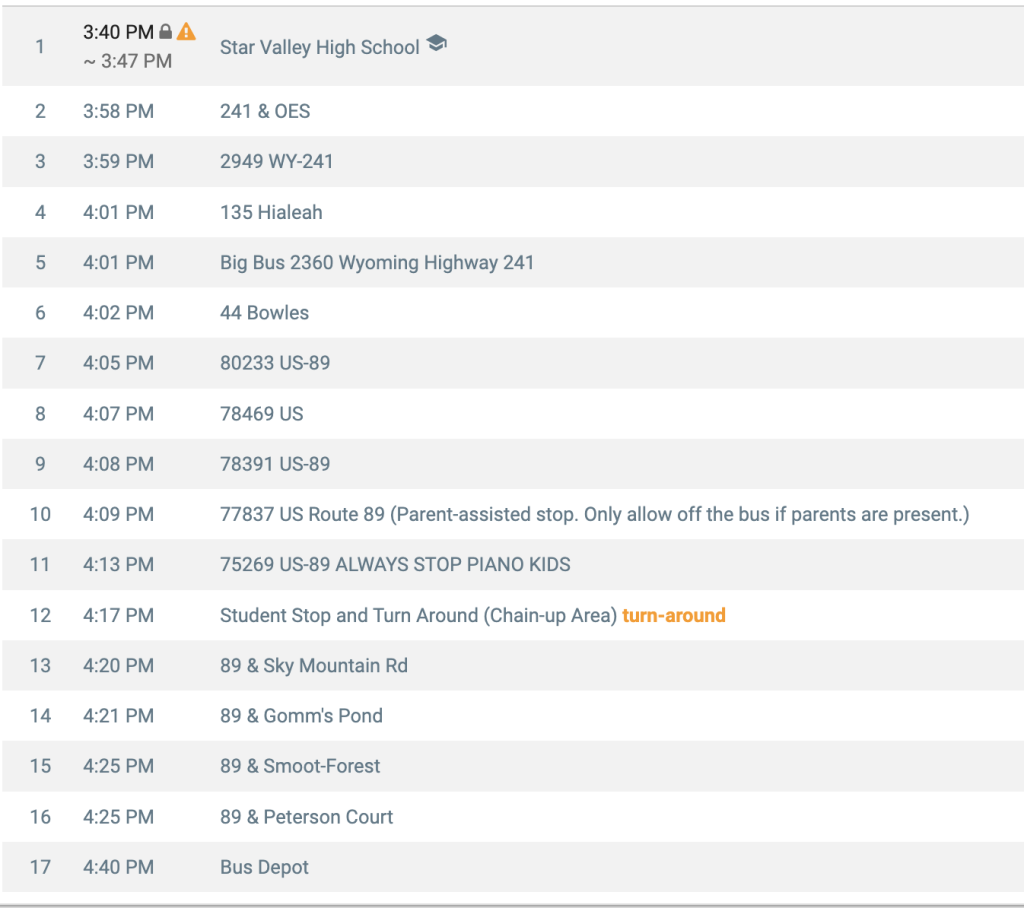Viewport: 1024px width, 908px height.
Task: Click the orange turn-around label
Action: [673, 615]
